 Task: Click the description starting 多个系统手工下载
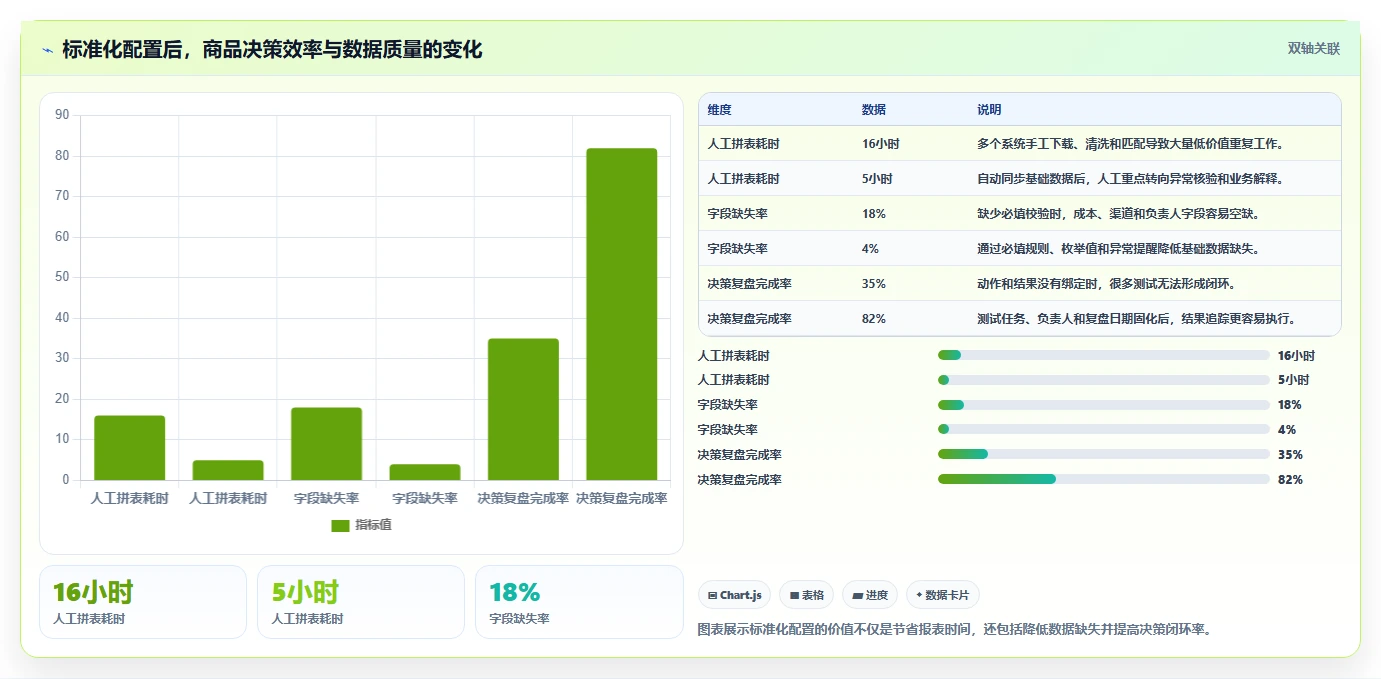(x=1130, y=144)
